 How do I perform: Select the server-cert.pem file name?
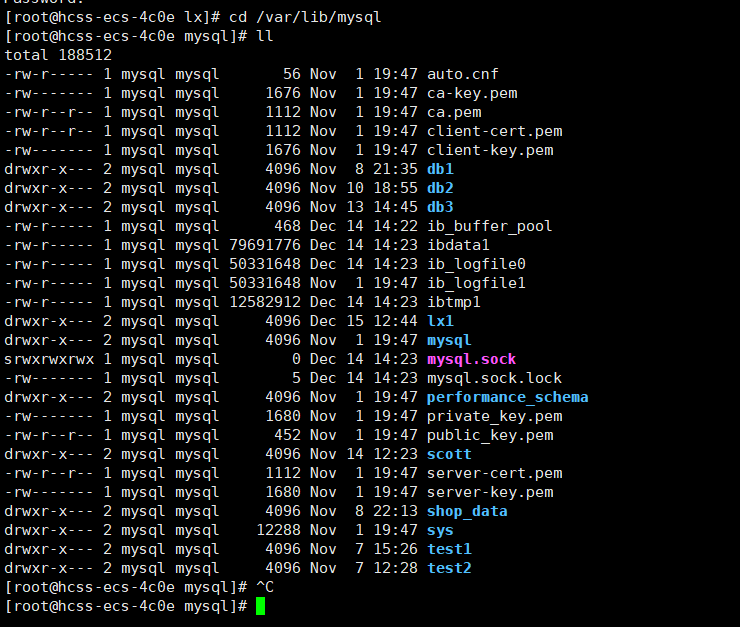click(x=495, y=473)
